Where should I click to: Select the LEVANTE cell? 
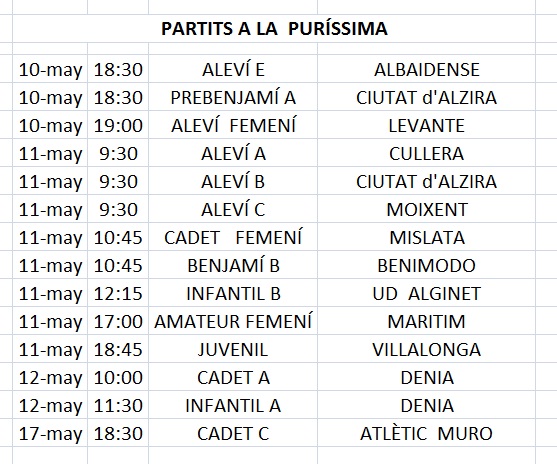(426, 125)
